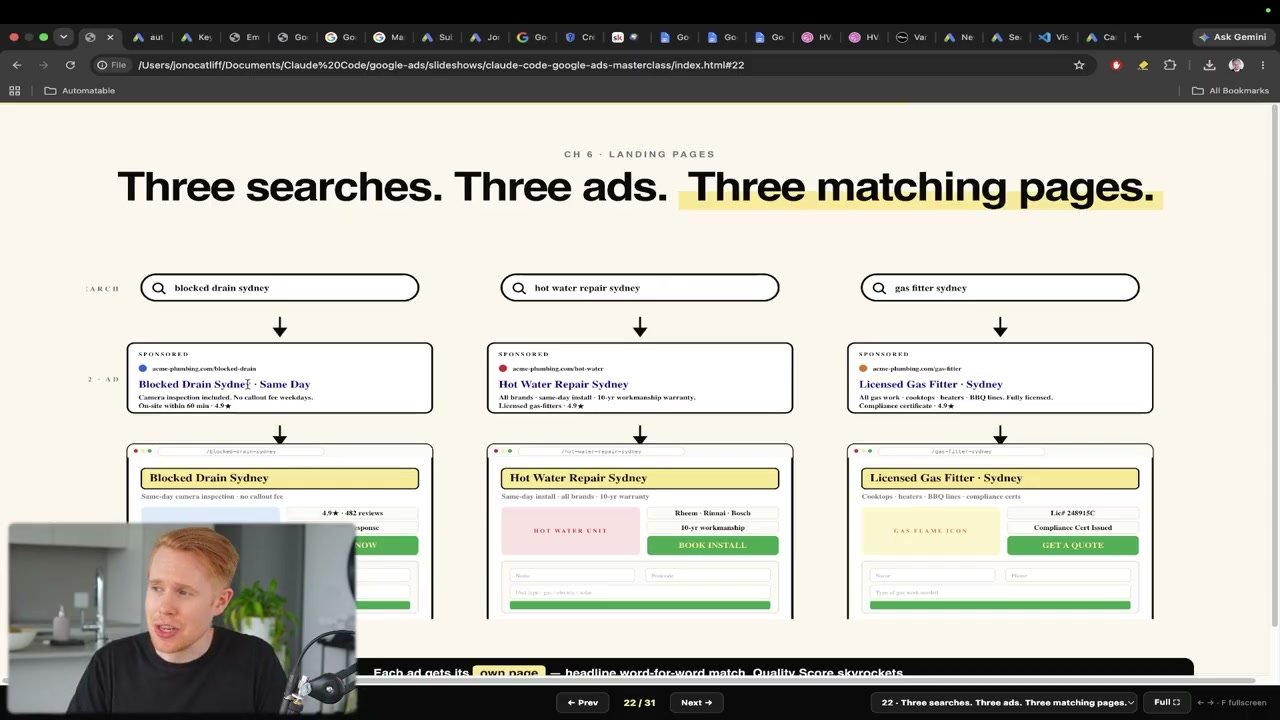Open the tab search dropdown arrow

tap(63, 37)
